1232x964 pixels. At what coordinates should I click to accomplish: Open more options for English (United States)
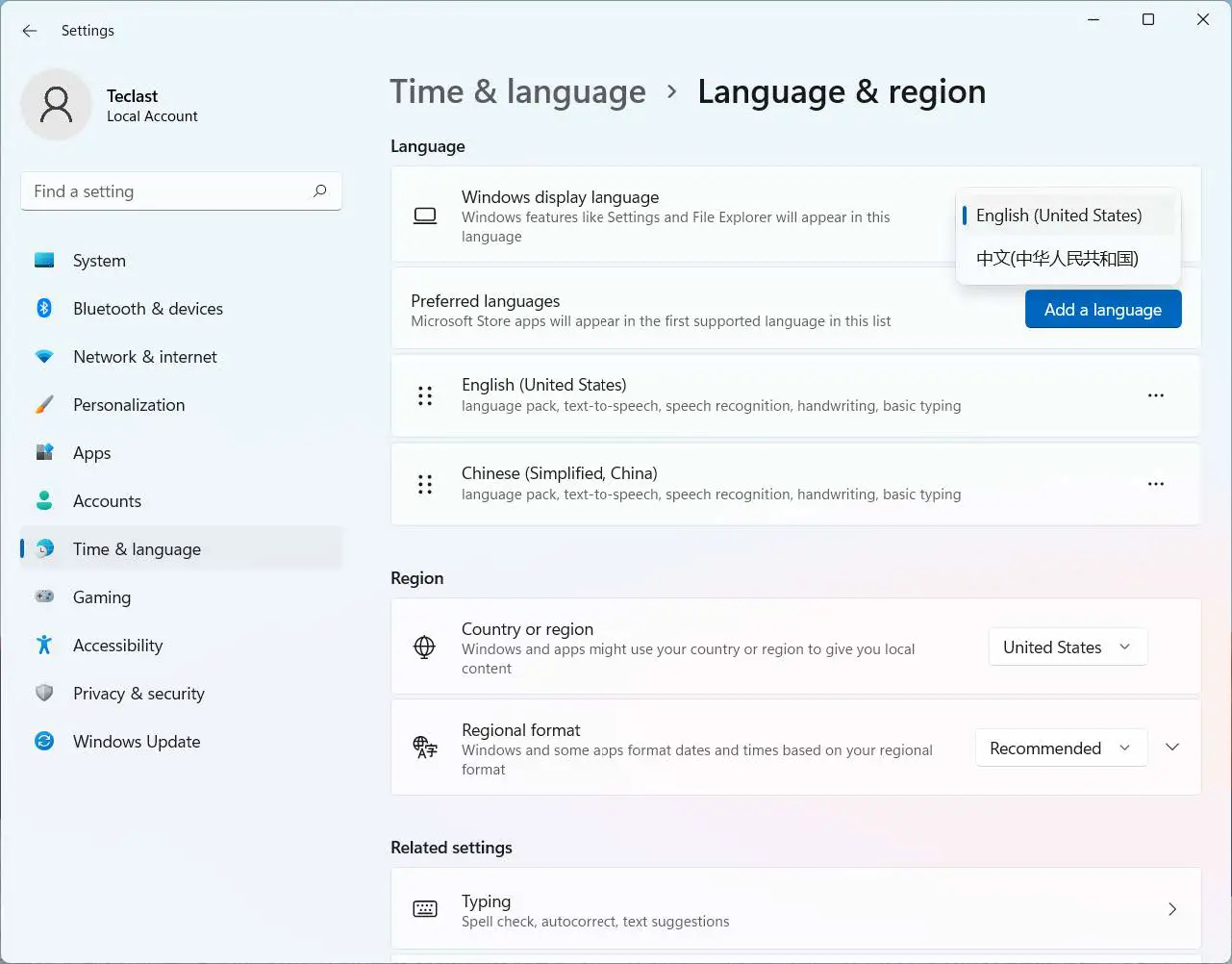pos(1156,395)
